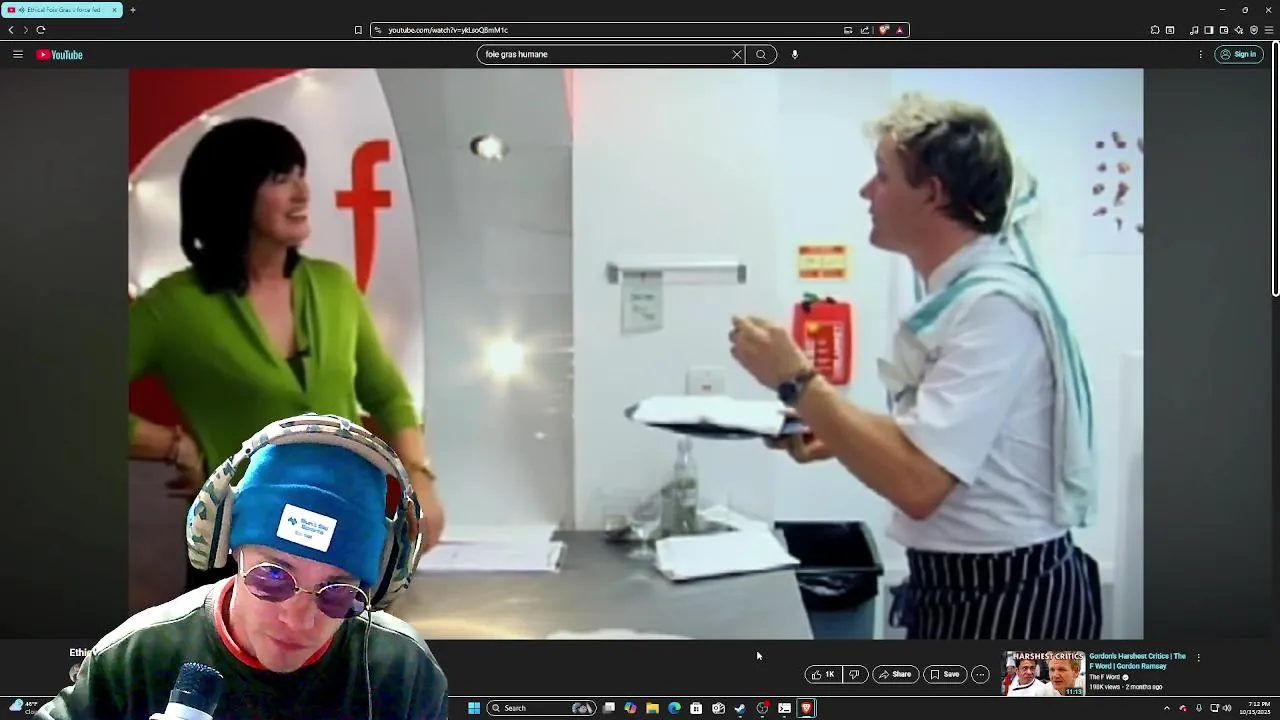Share the page link from the address bar
The width and height of the screenshot is (1280, 720).
(x=865, y=30)
